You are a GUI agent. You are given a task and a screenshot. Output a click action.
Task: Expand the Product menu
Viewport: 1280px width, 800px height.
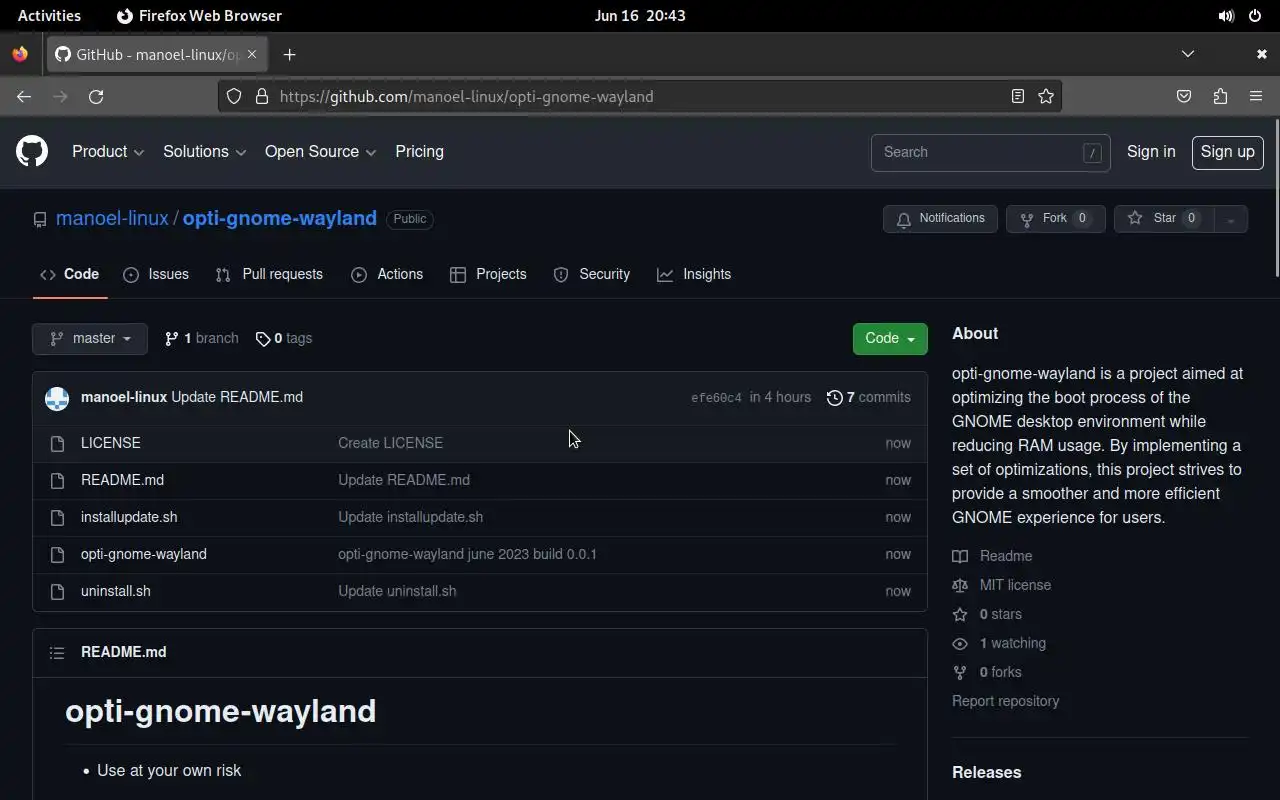click(x=108, y=152)
